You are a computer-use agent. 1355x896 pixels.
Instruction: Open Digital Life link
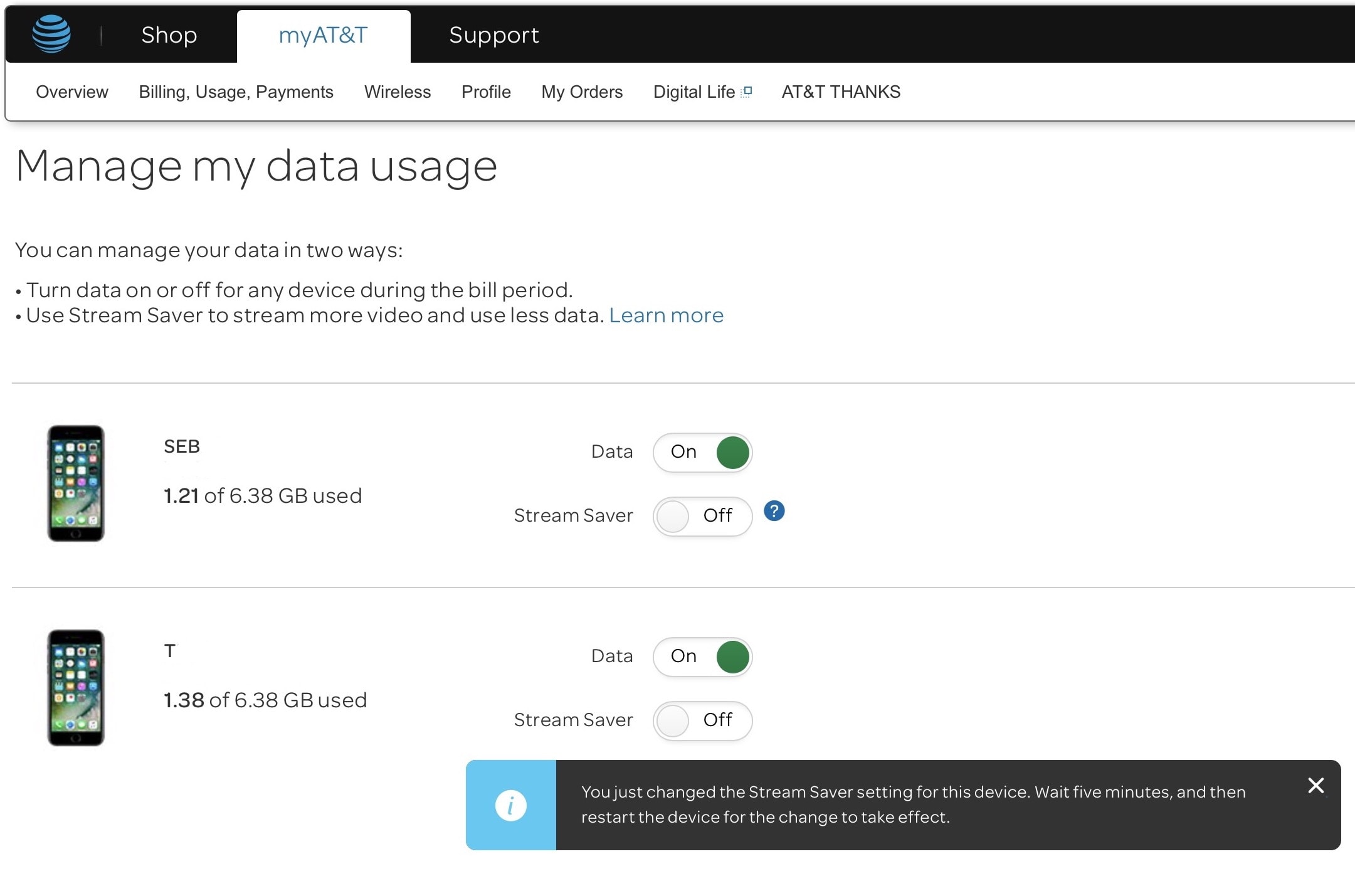[694, 92]
